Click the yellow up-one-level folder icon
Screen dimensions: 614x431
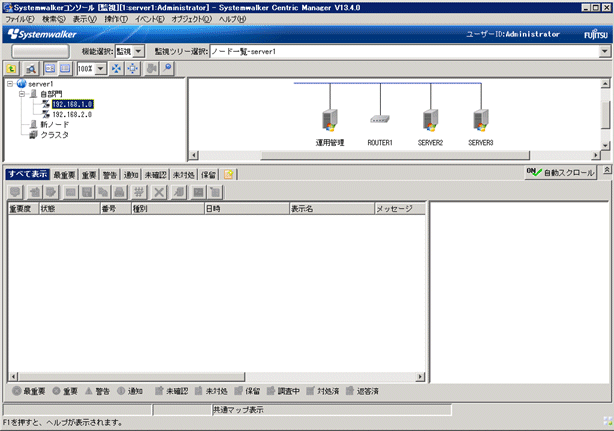click(11, 69)
